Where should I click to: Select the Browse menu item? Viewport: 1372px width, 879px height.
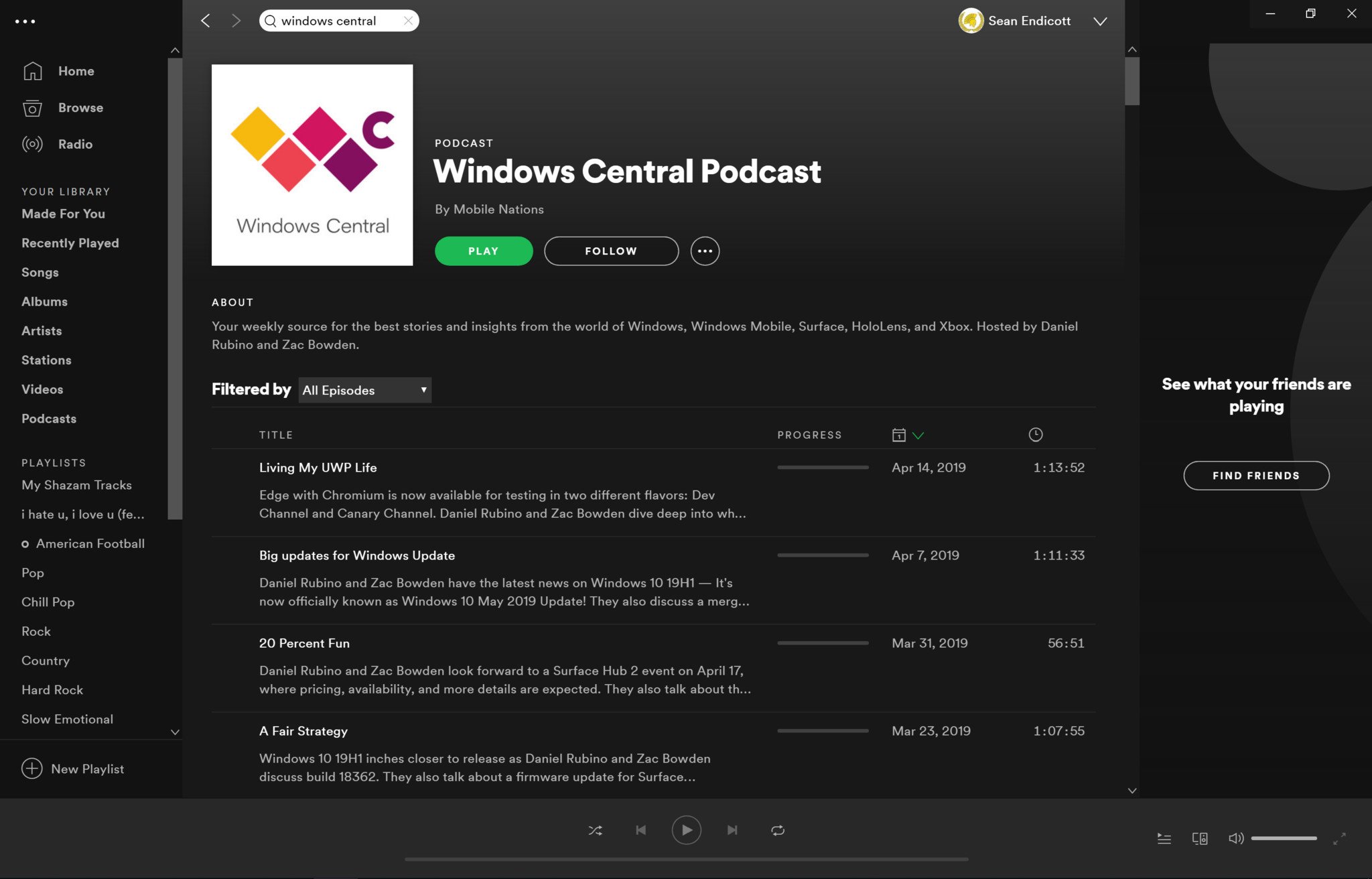[x=80, y=107]
